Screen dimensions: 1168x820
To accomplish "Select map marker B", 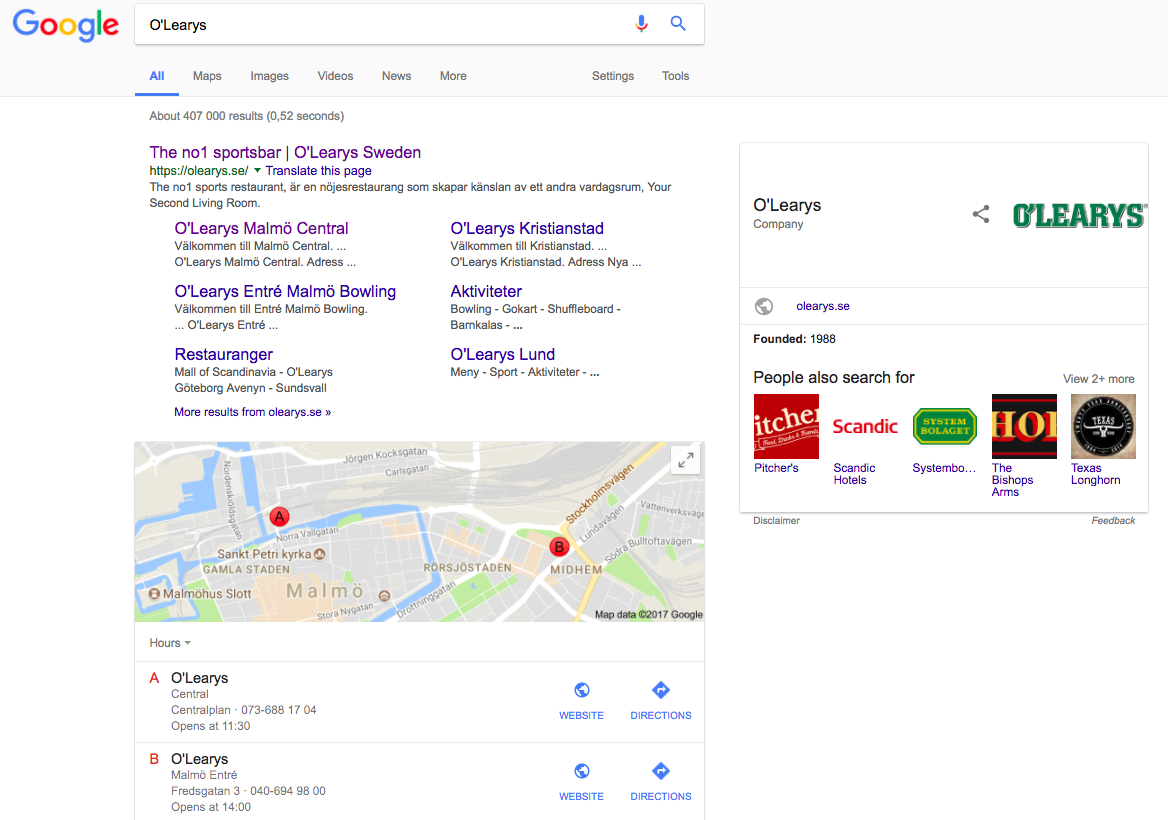I will coord(559,547).
